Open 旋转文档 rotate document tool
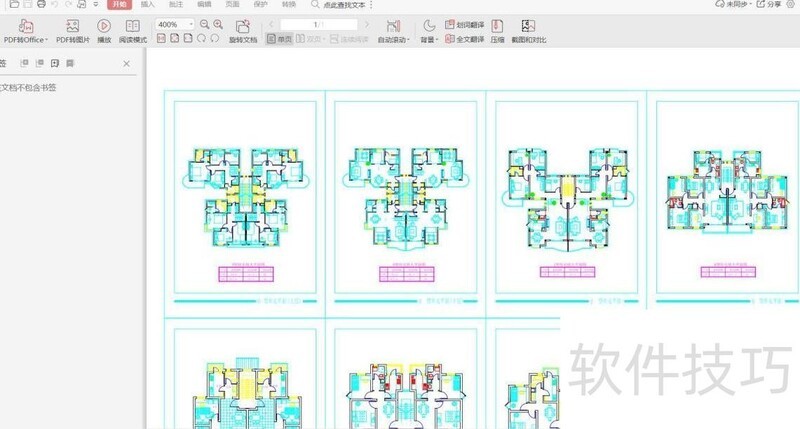800x429 pixels. (243, 31)
